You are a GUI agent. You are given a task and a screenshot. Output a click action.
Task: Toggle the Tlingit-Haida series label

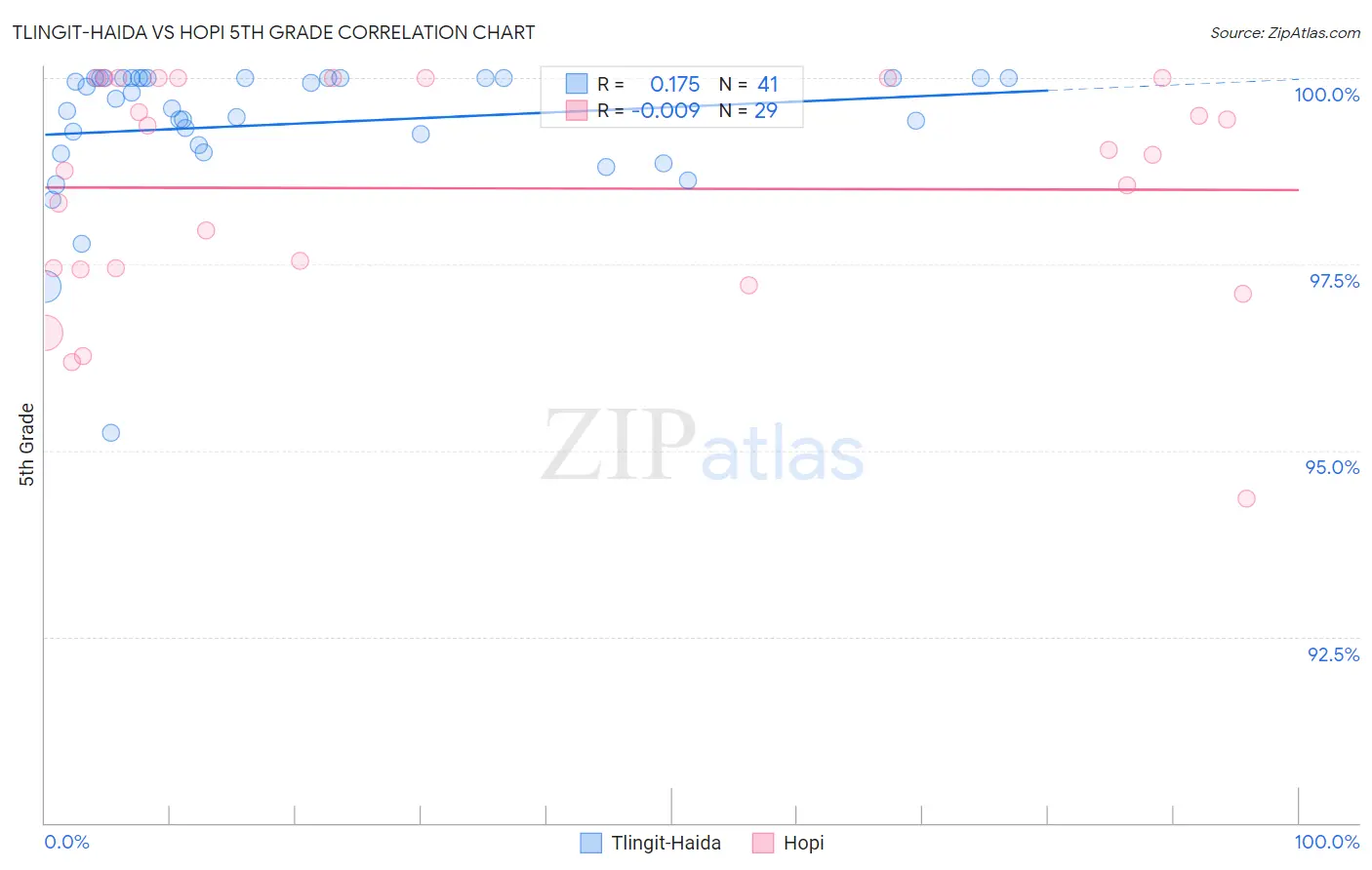point(666,843)
